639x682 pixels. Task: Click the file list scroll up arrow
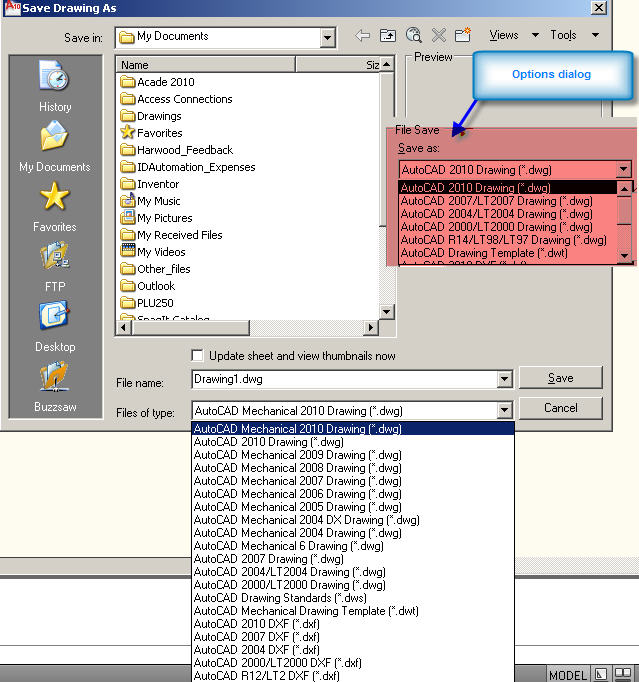point(386,65)
